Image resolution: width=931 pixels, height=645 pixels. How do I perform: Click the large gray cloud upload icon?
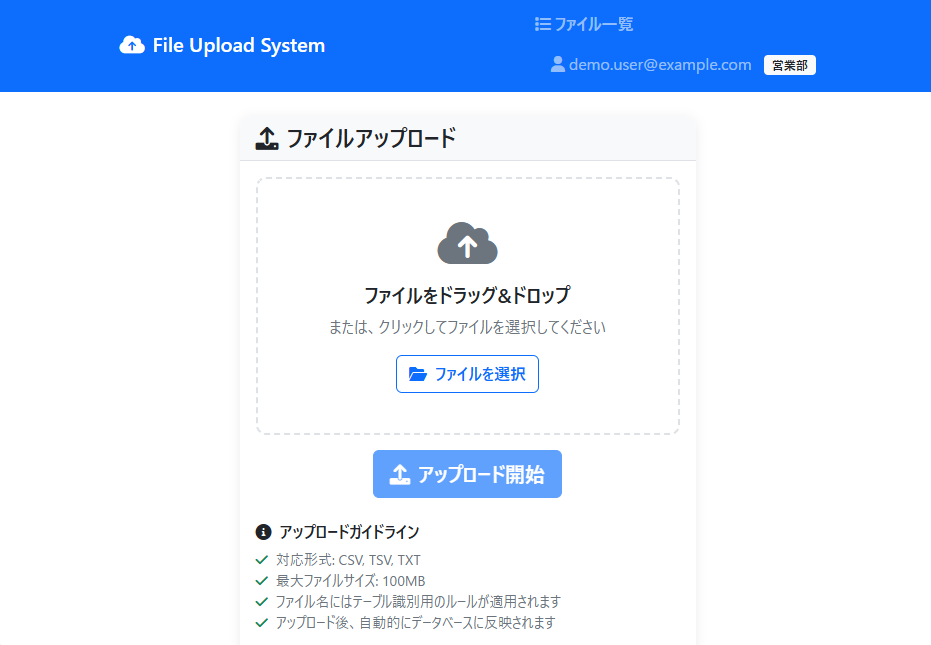[x=467, y=243]
